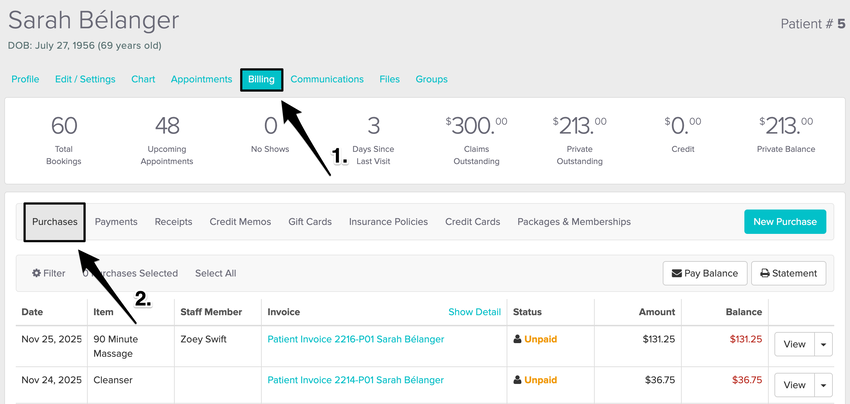Click the red $36.75 balance value
The width and height of the screenshot is (850, 404).
747,380
